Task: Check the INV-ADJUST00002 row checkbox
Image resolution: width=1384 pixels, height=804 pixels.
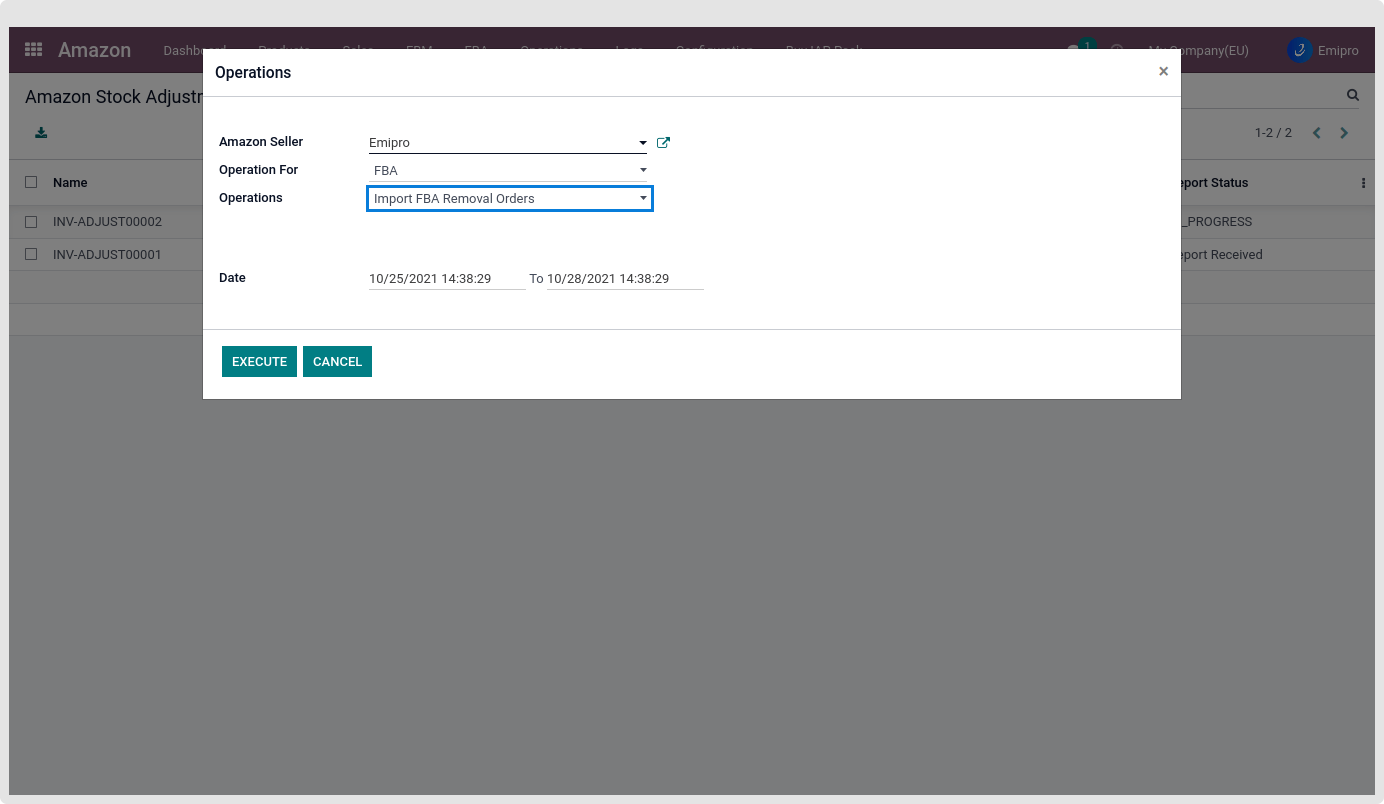Action: click(x=31, y=222)
